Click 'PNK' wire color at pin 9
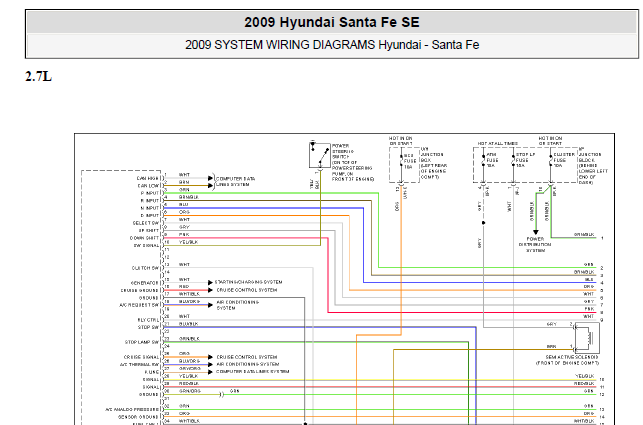 coord(184,235)
